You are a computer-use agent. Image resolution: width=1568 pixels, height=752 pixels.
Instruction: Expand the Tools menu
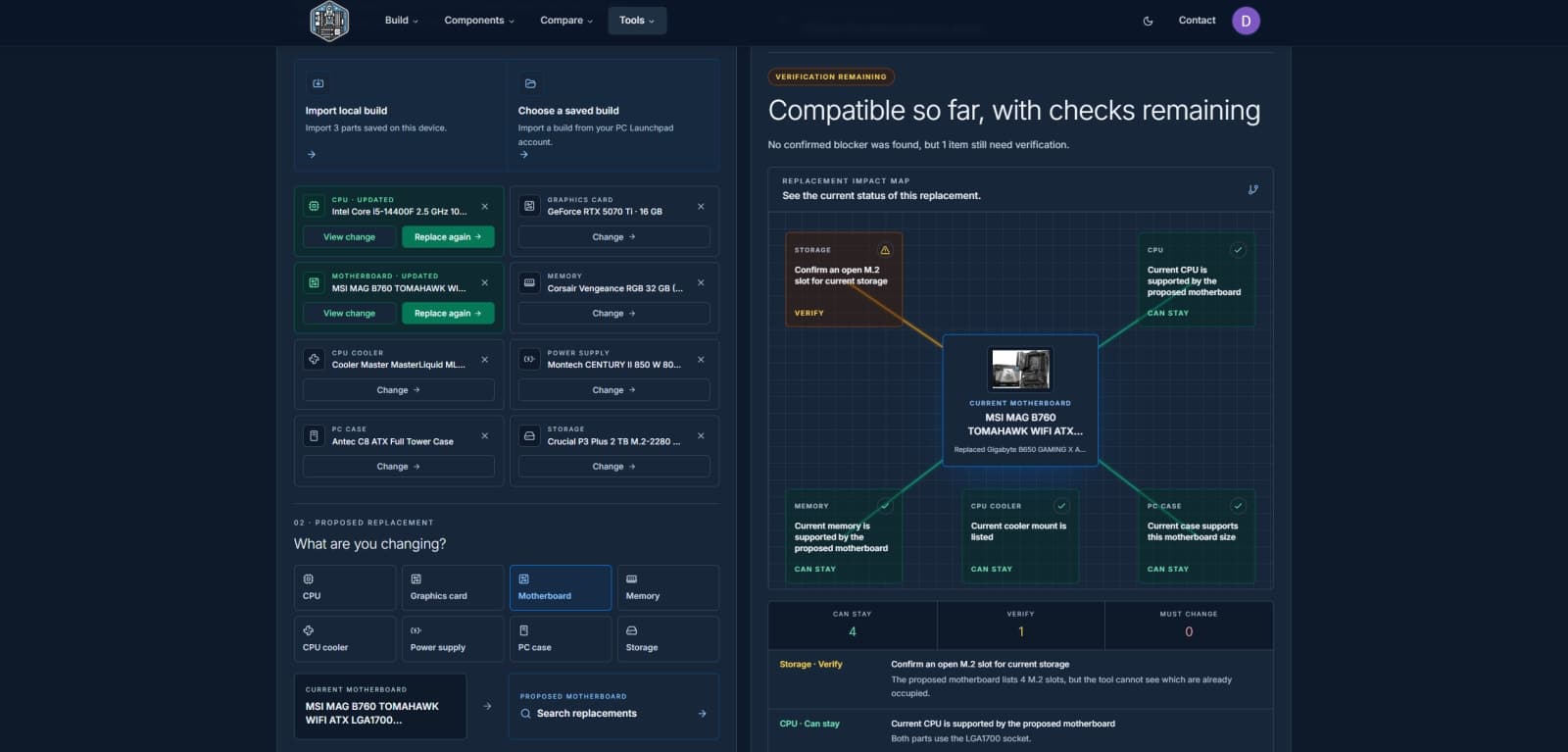637,21
